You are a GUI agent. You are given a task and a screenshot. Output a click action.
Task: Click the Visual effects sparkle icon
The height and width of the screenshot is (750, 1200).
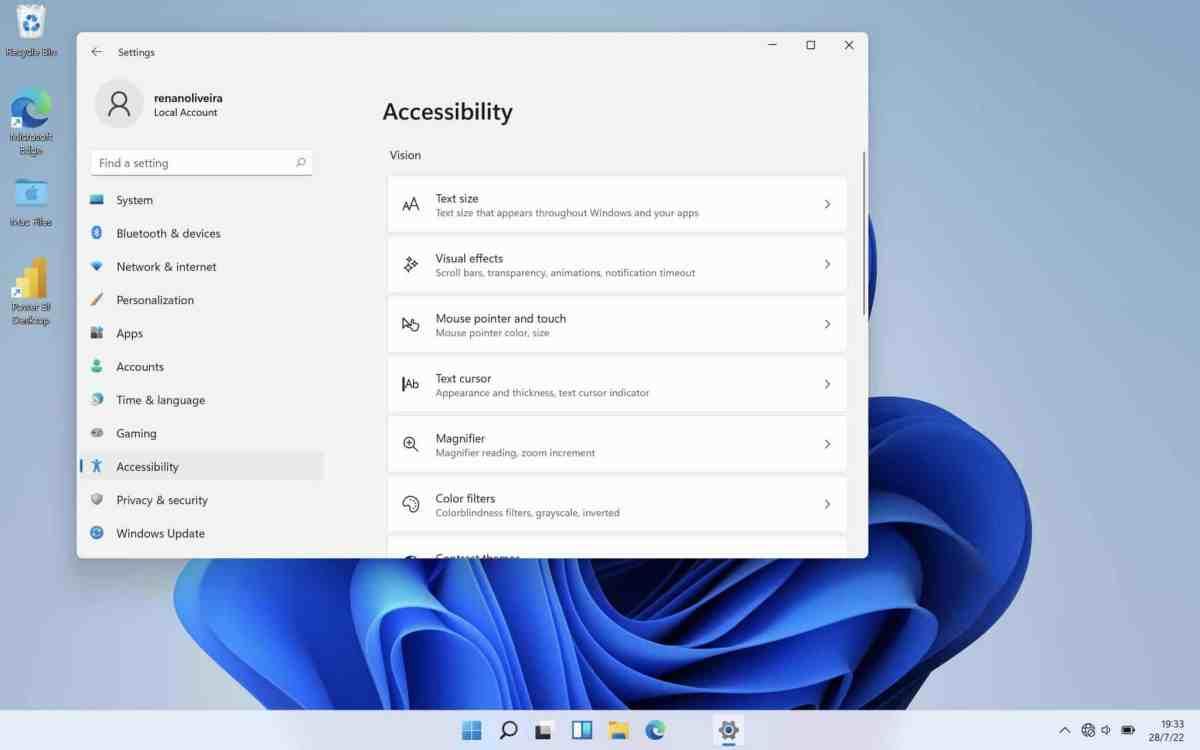point(410,265)
